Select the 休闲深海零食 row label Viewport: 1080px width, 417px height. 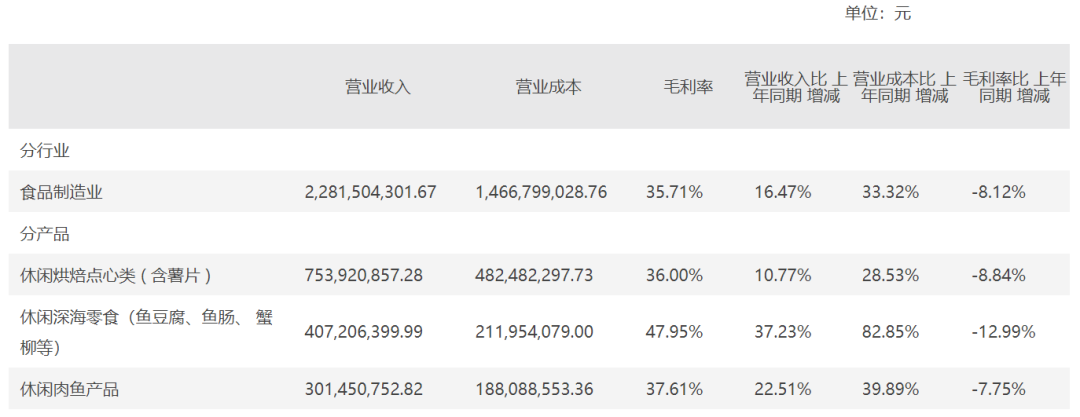pyautogui.click(x=146, y=331)
